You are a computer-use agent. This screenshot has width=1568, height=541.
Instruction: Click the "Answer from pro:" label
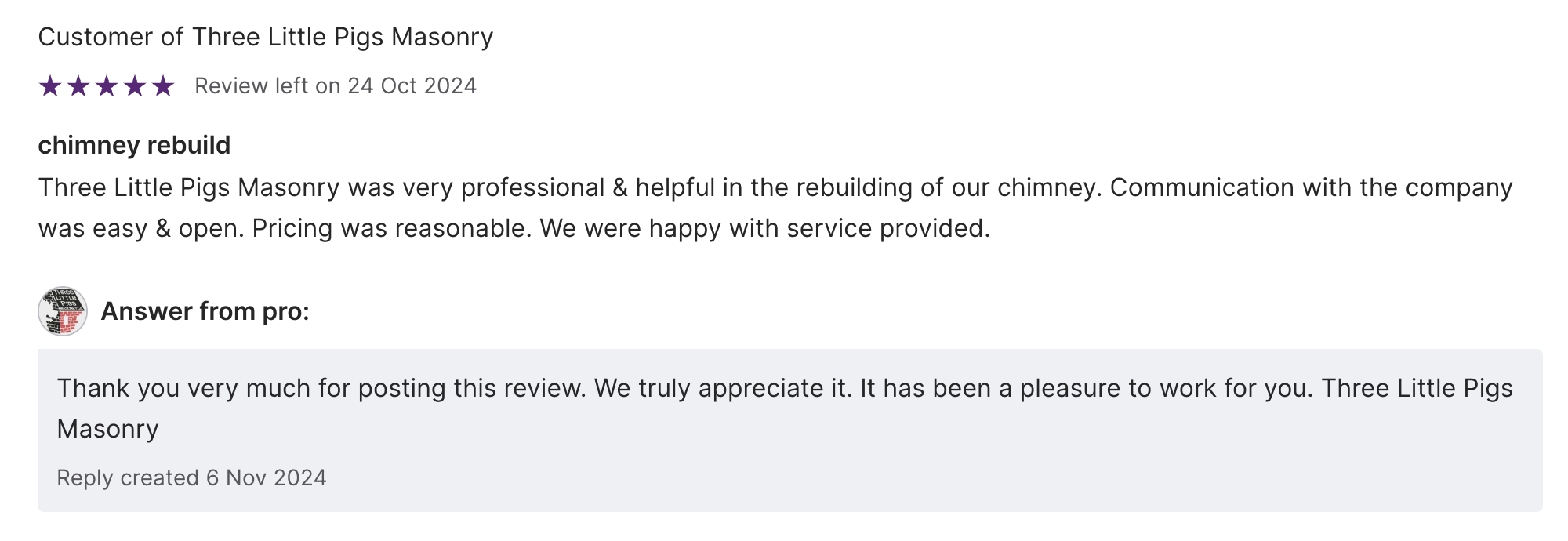[205, 311]
